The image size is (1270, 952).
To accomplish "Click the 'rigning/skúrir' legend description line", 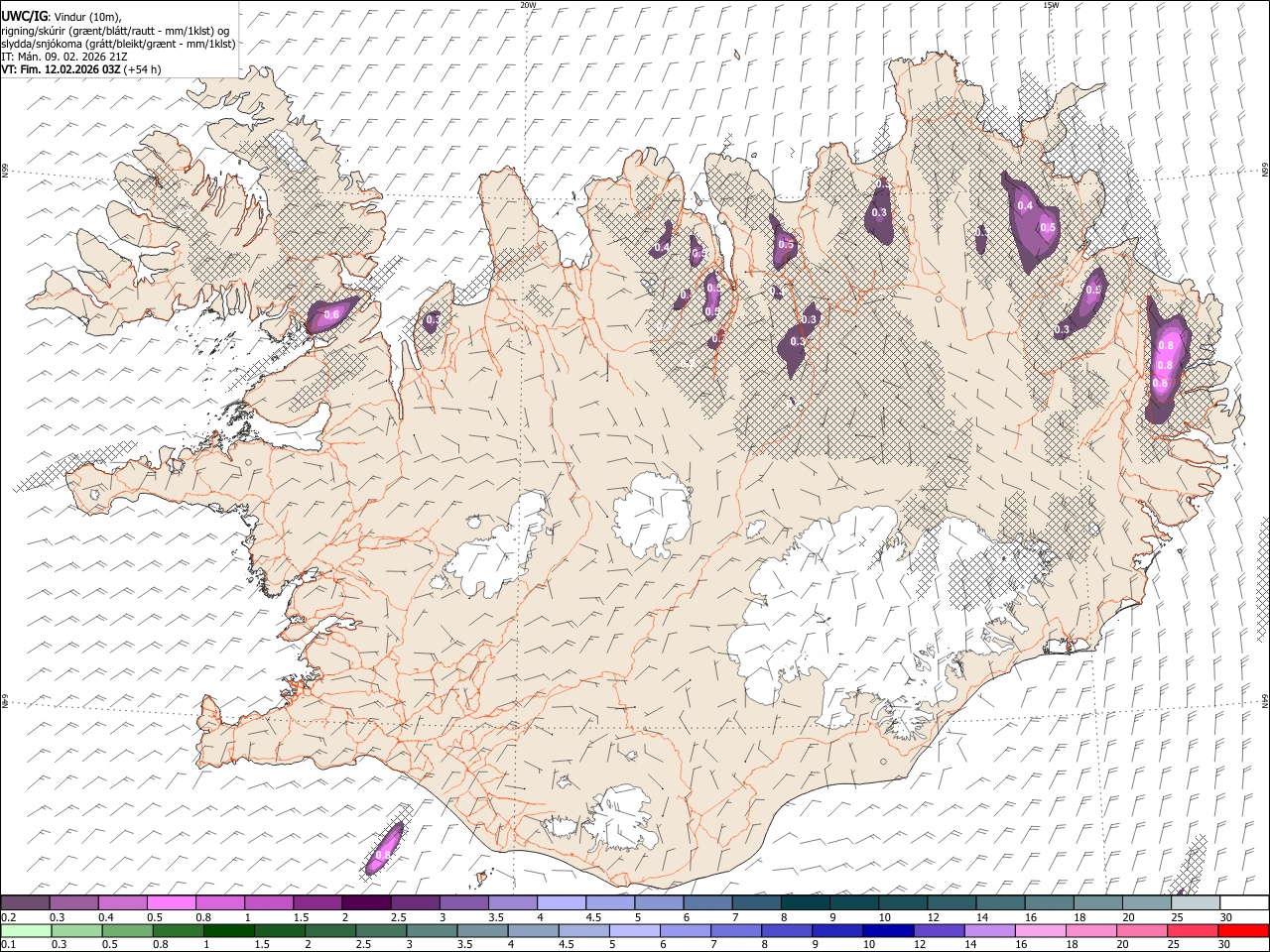I will click(115, 31).
